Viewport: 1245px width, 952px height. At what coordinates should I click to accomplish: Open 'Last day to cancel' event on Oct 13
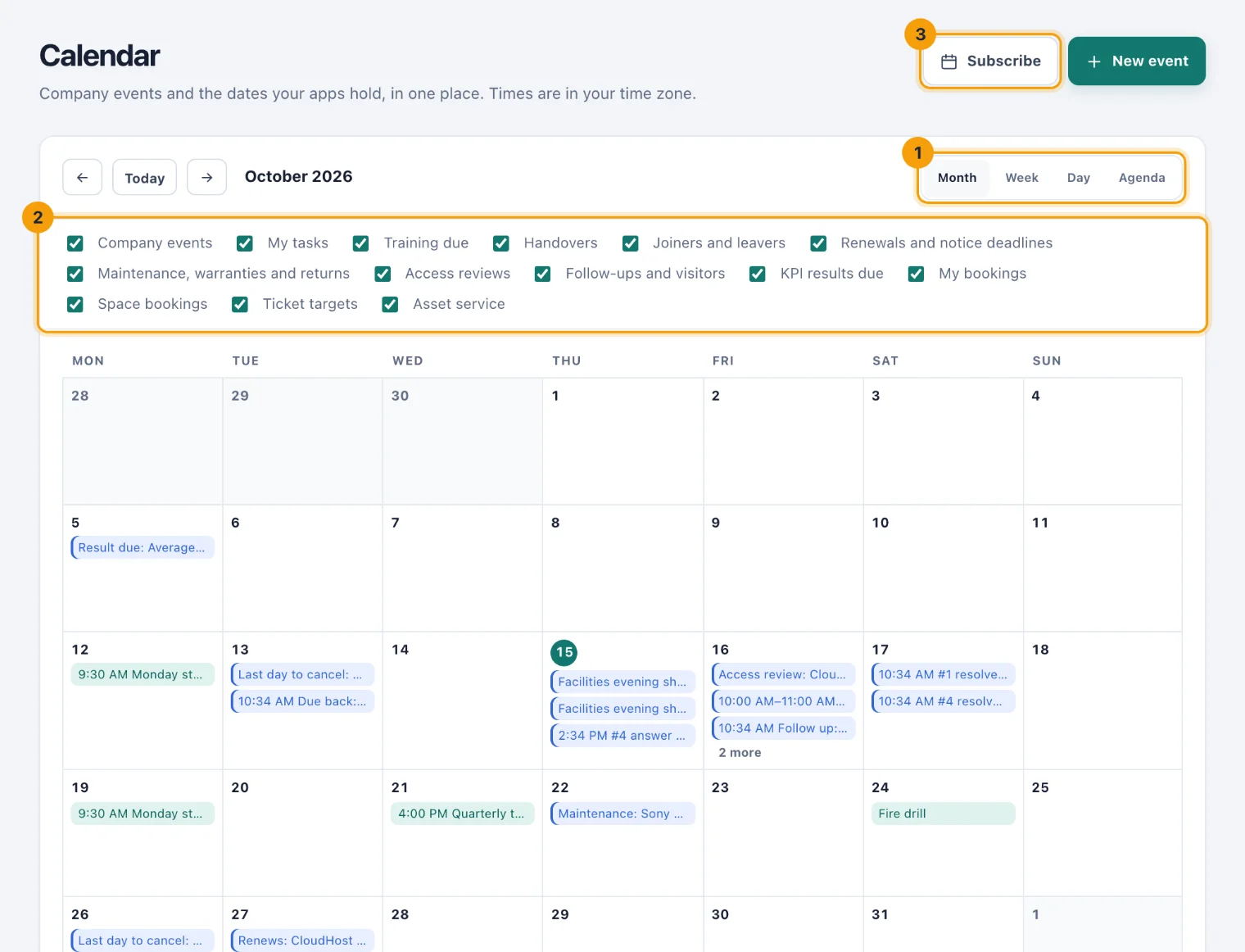[302, 674]
